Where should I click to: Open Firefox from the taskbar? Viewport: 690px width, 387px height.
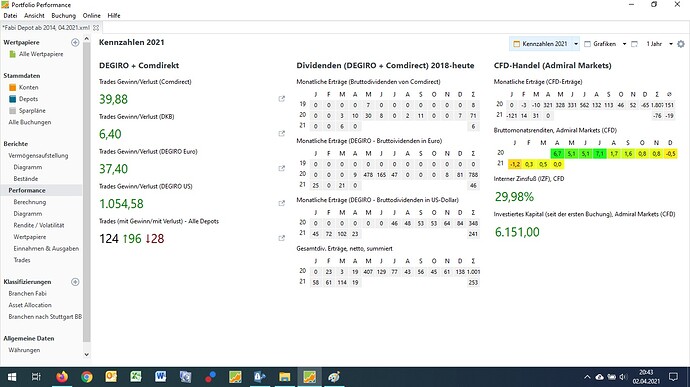coord(62,377)
